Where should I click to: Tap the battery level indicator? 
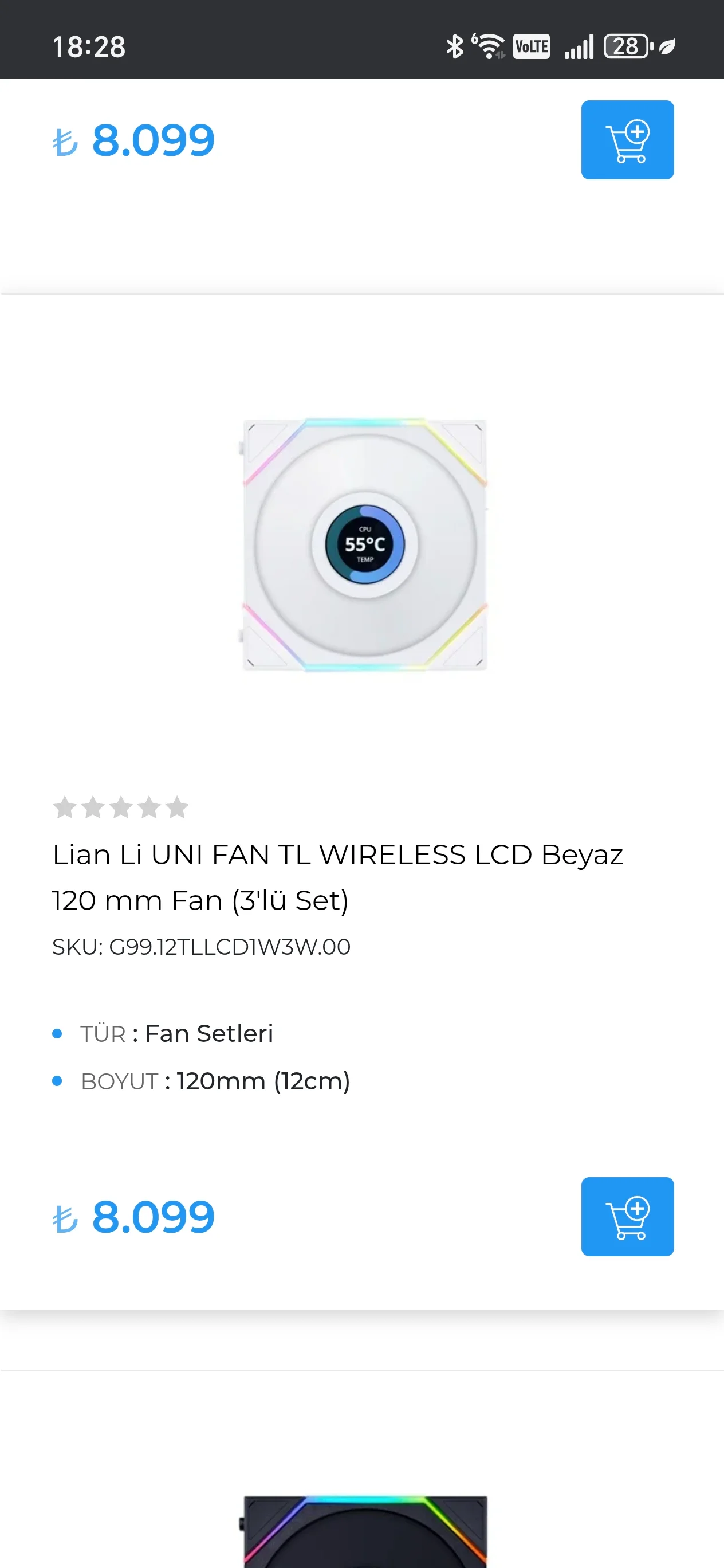(627, 46)
